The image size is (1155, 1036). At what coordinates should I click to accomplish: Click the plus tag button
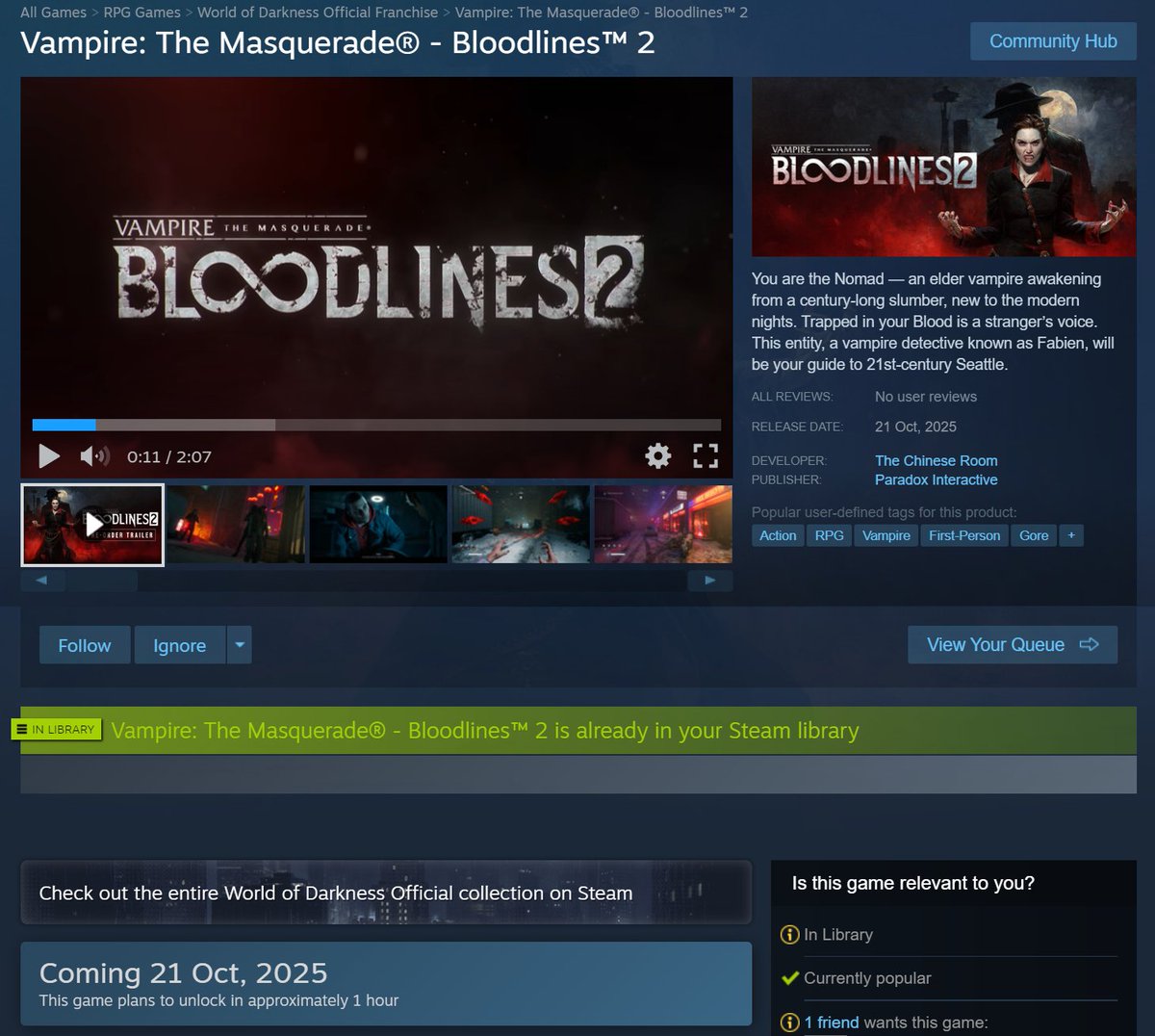coord(1071,535)
